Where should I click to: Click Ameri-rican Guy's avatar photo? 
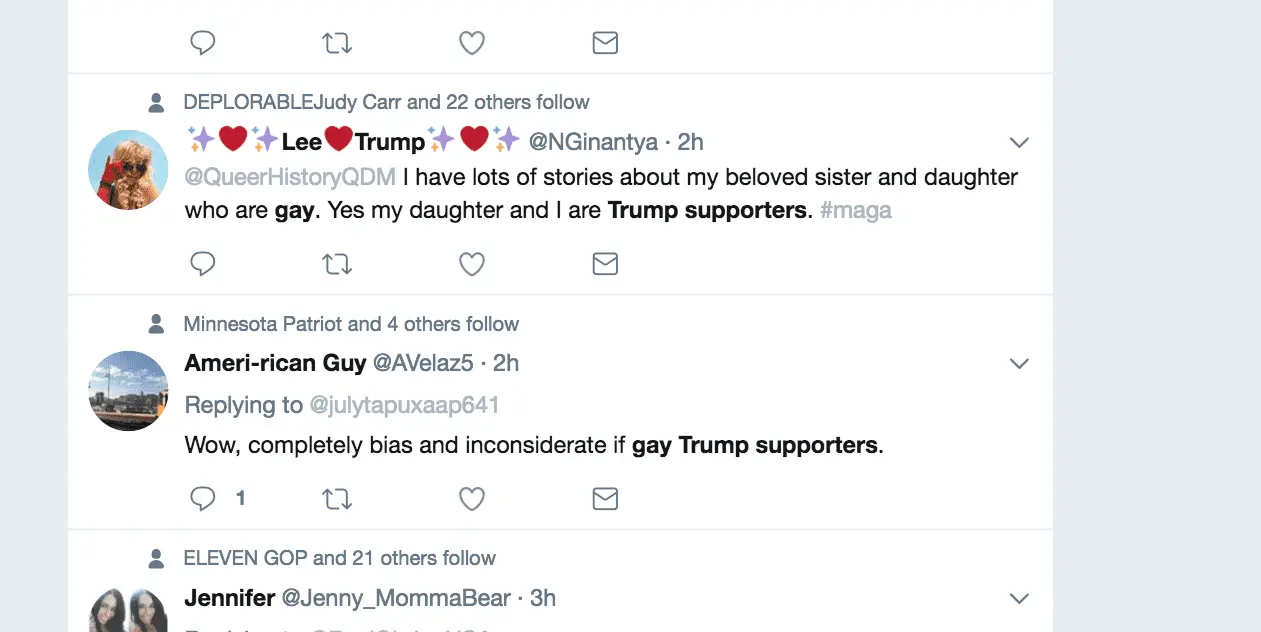(x=128, y=391)
